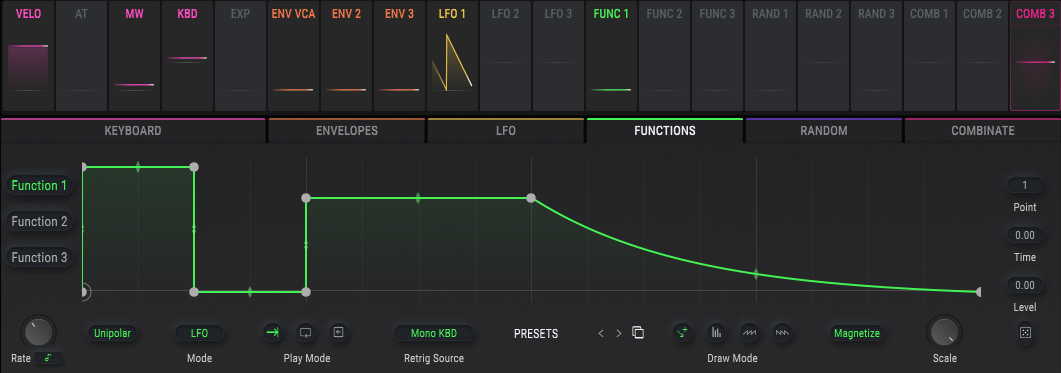Viewport: 1061px width, 373px height.
Task: Select the LFO 2 modulation source slot
Action: 505,56
